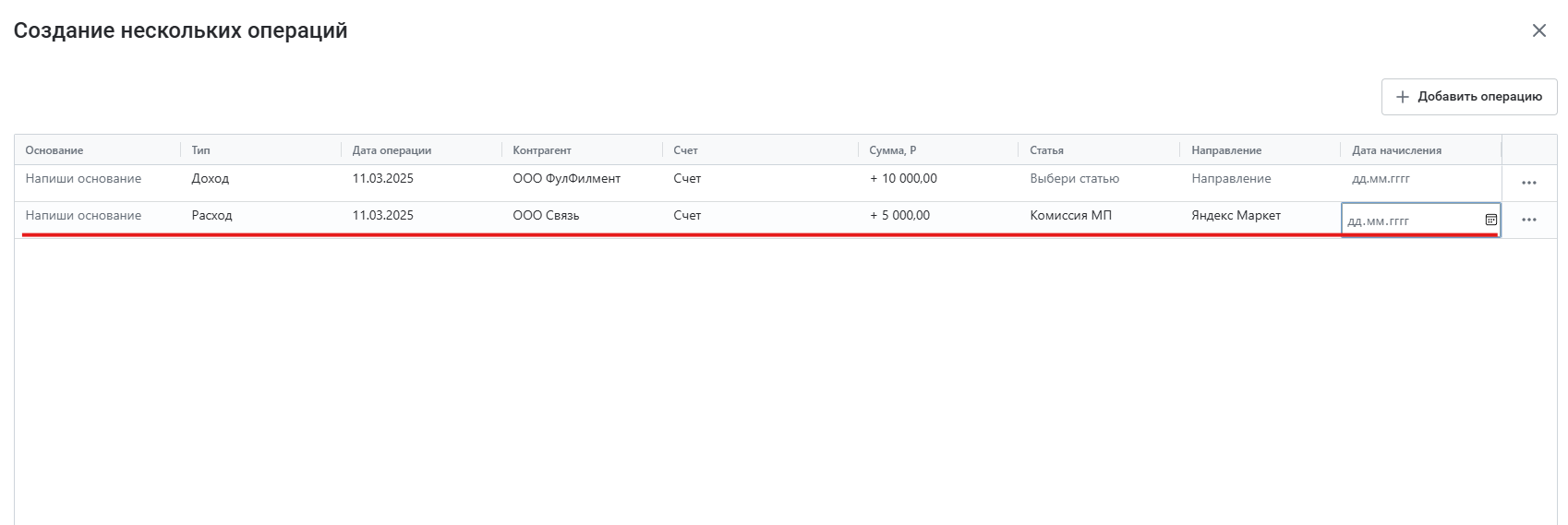Viewport: 1568px width, 525px height.
Task: Click the Основание column header
Action: coord(97,150)
